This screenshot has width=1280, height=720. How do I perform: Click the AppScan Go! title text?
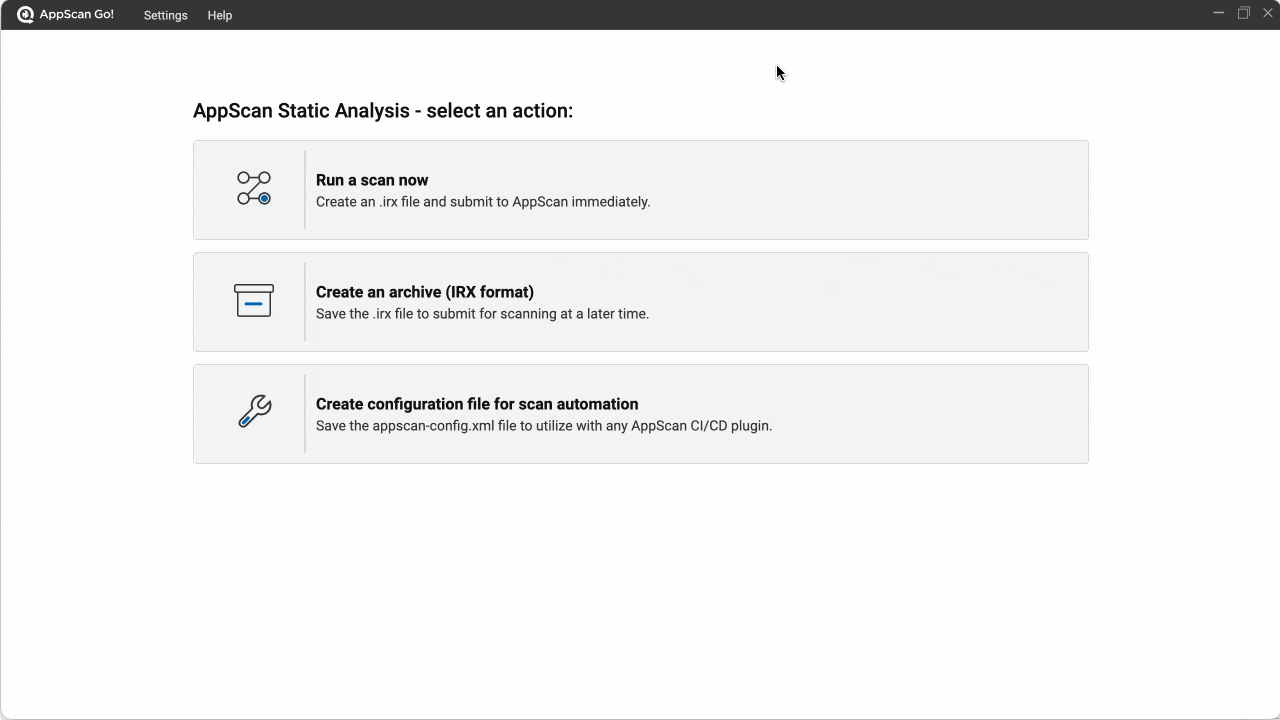coord(77,15)
